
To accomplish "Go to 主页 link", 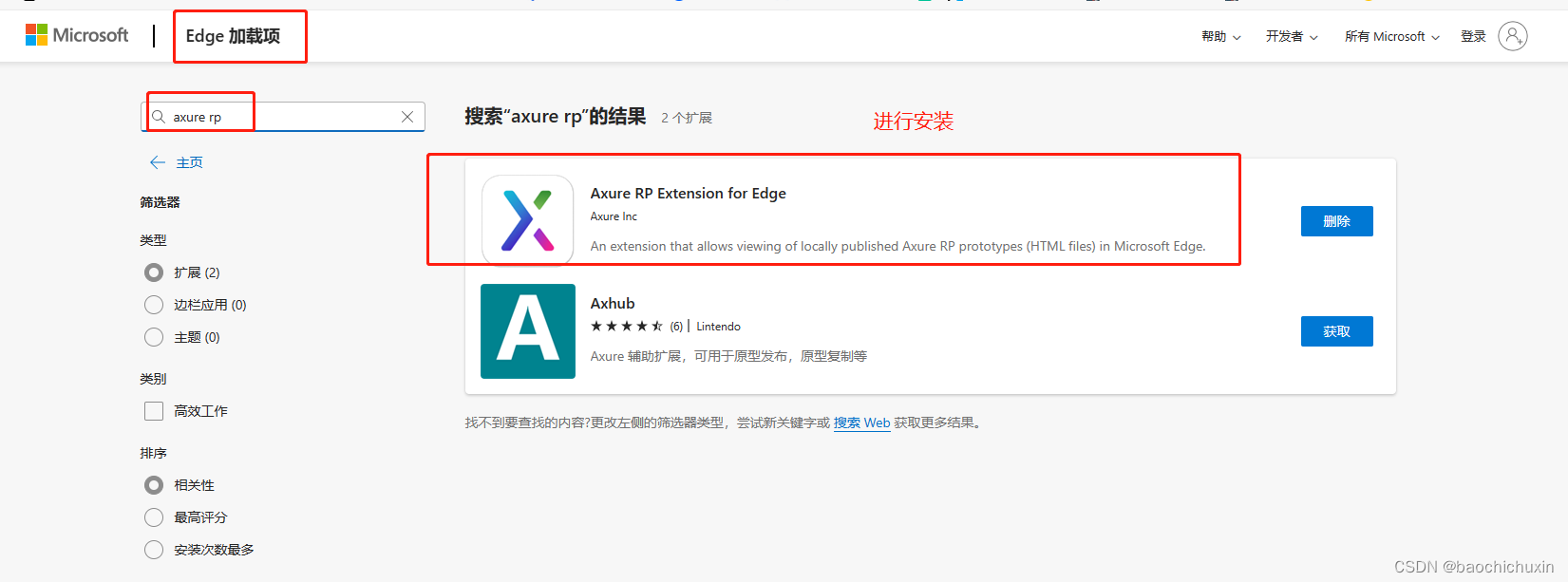I will (190, 162).
